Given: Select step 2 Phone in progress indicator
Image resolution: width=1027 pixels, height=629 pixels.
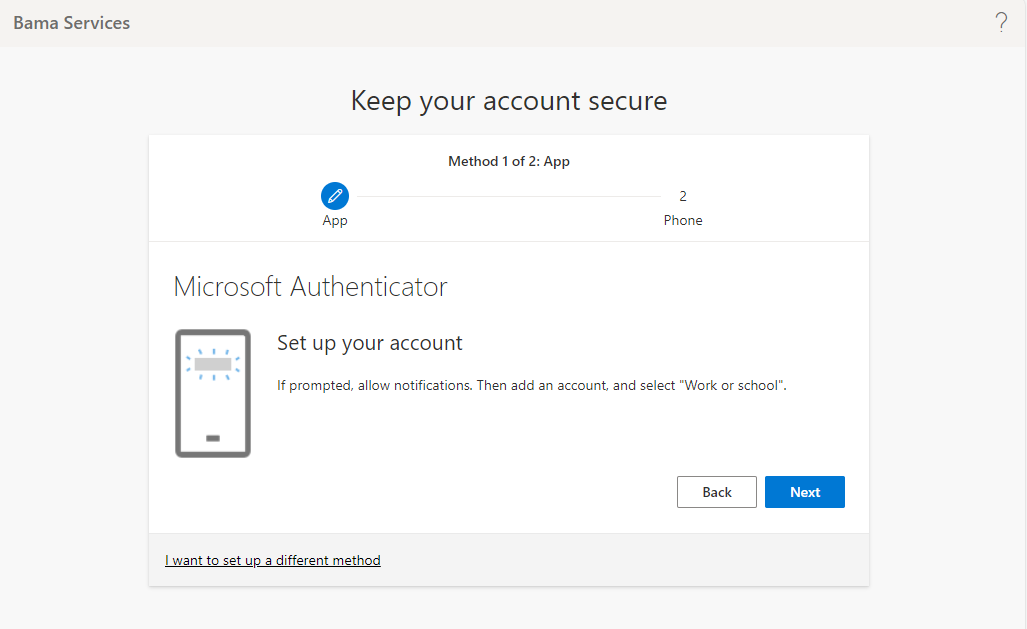Looking at the screenshot, I should coord(682,196).
